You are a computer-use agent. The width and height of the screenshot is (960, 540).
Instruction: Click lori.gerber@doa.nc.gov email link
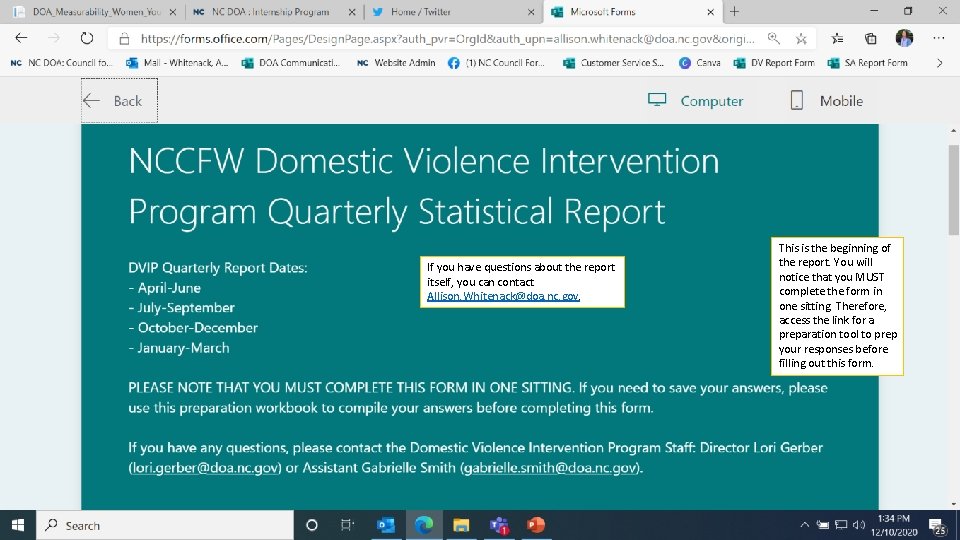coord(205,468)
